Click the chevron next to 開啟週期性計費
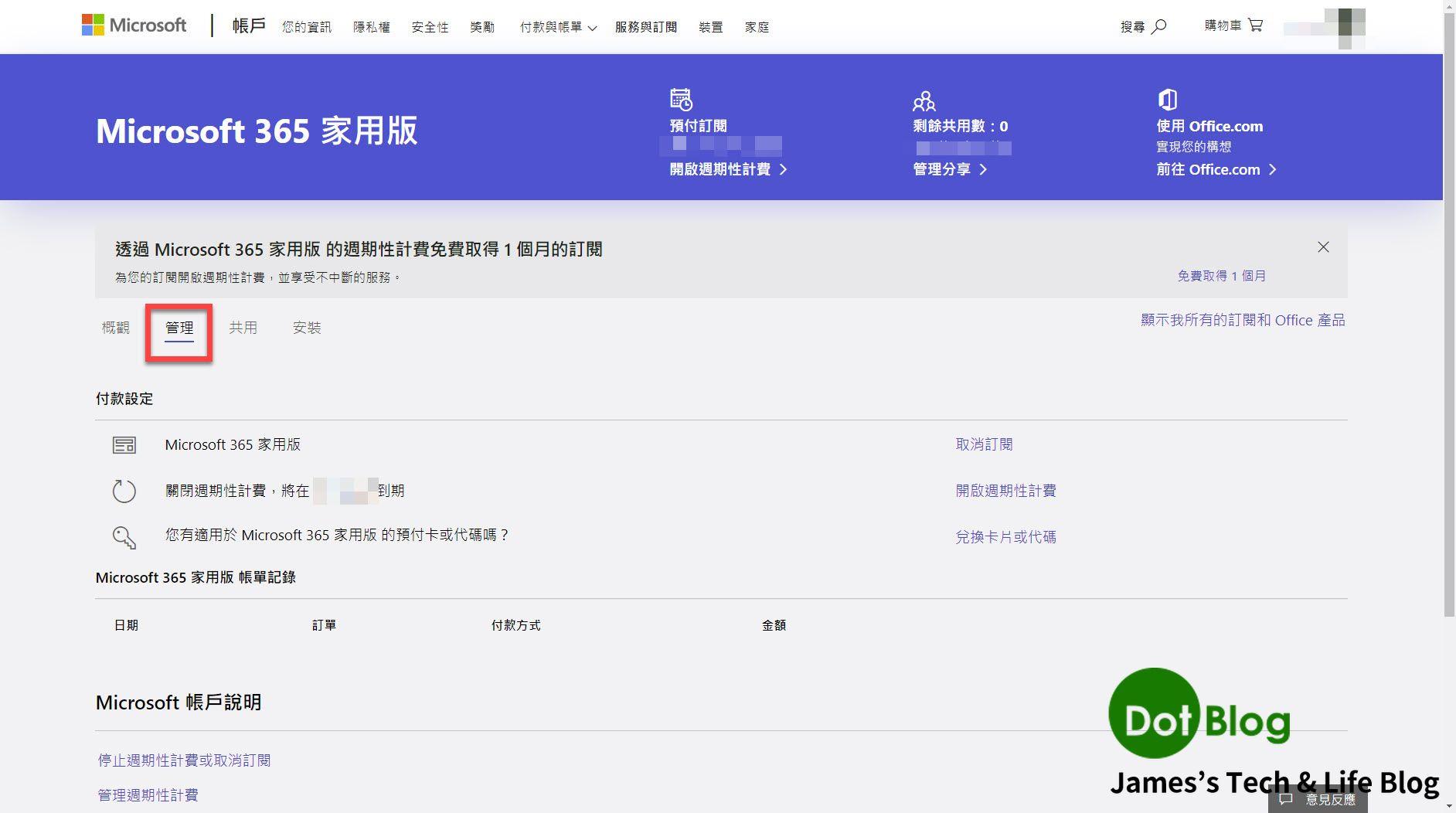Image resolution: width=1456 pixels, height=813 pixels. coord(783,169)
